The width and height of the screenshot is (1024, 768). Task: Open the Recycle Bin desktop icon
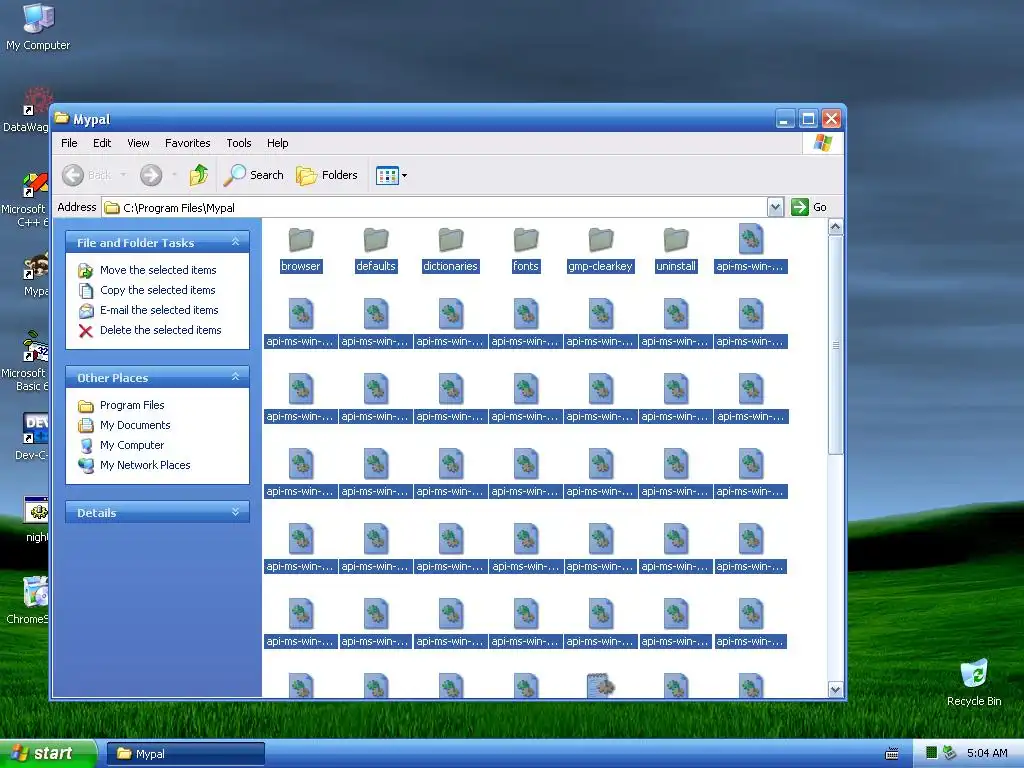(x=974, y=682)
